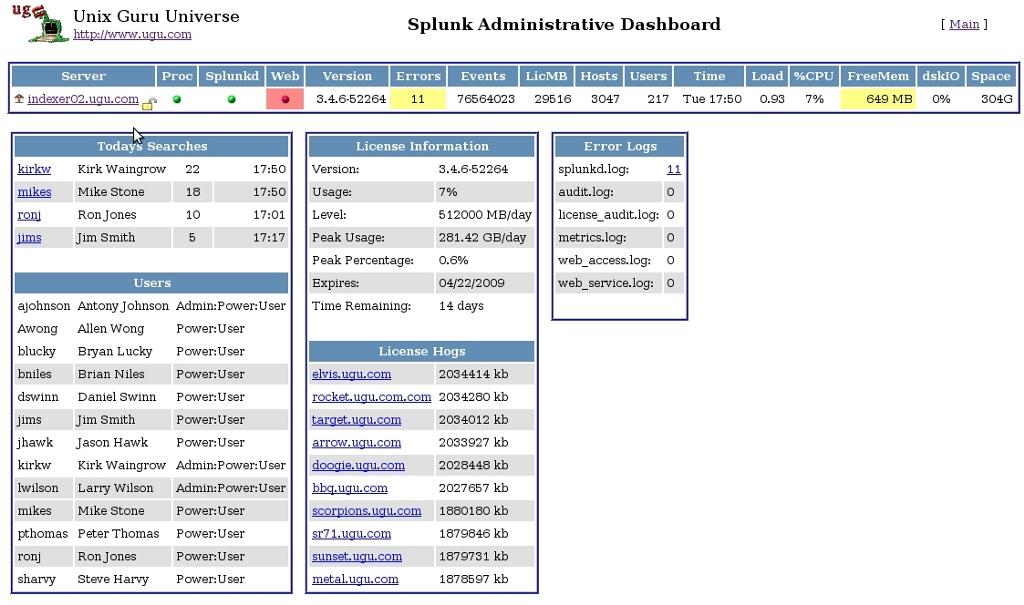Click the ajohnson user row
Viewport: 1024px width, 605px height.
tap(152, 306)
